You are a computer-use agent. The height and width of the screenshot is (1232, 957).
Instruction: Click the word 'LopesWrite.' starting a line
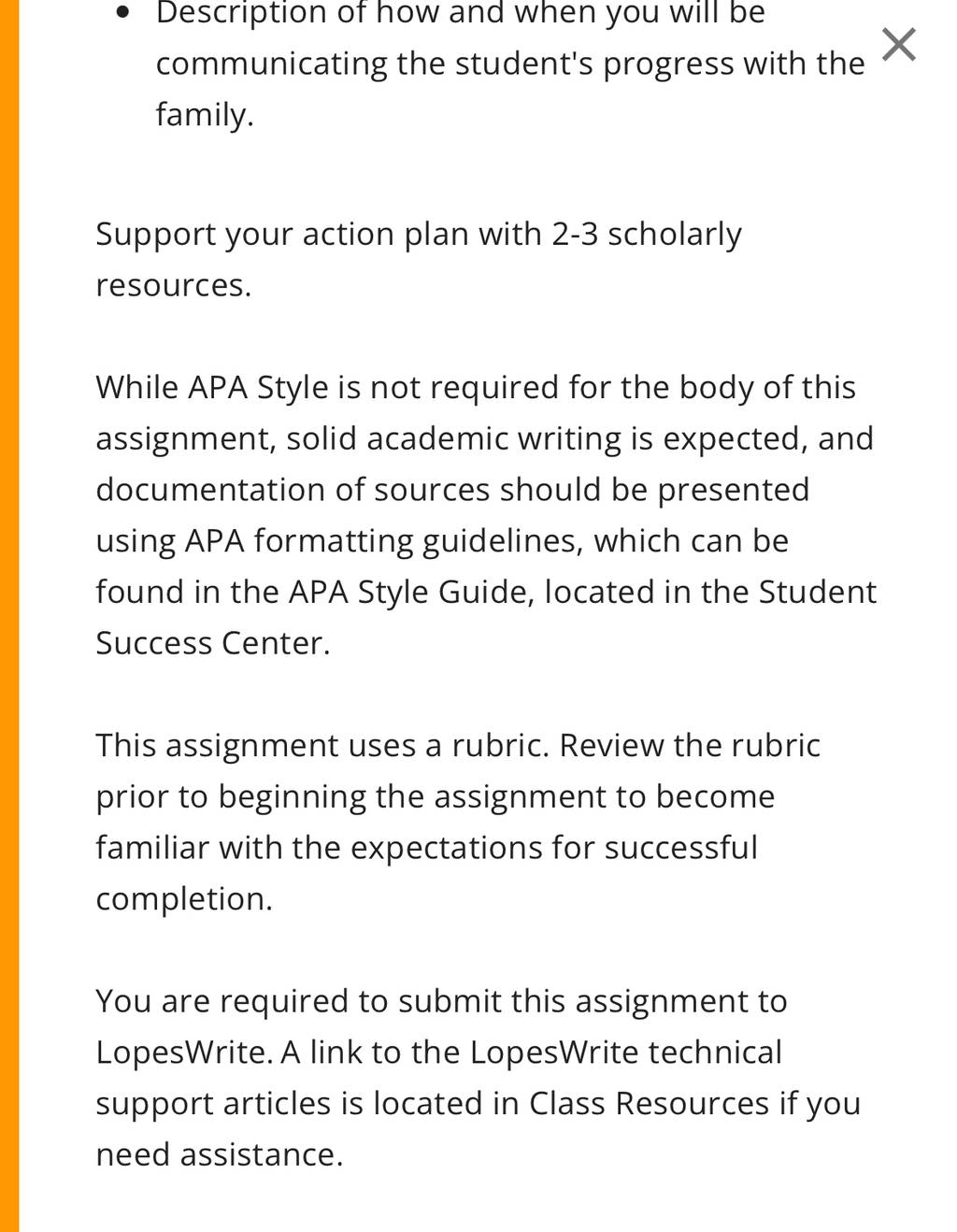(184, 1053)
